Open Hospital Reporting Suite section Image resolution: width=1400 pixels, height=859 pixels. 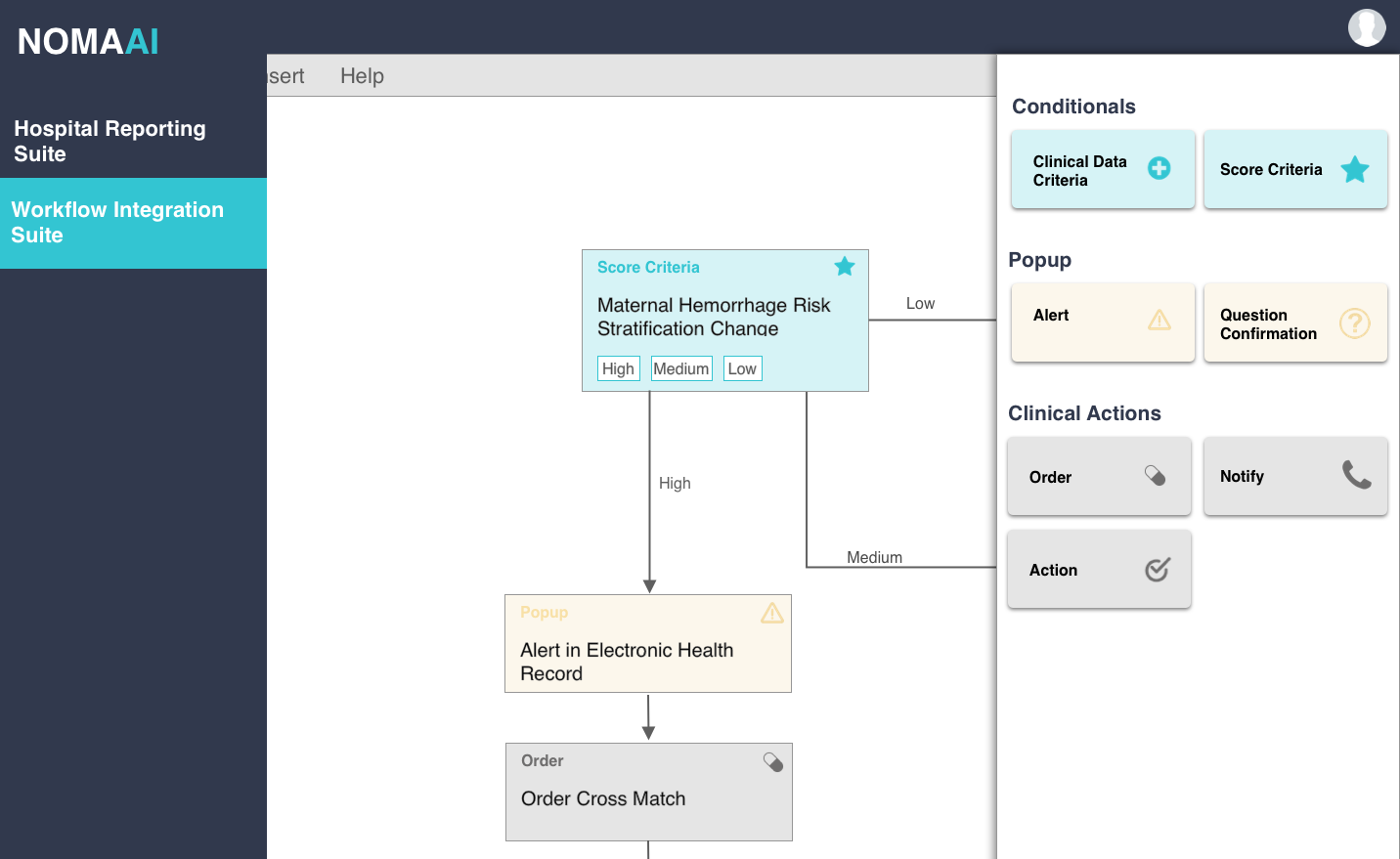109,141
